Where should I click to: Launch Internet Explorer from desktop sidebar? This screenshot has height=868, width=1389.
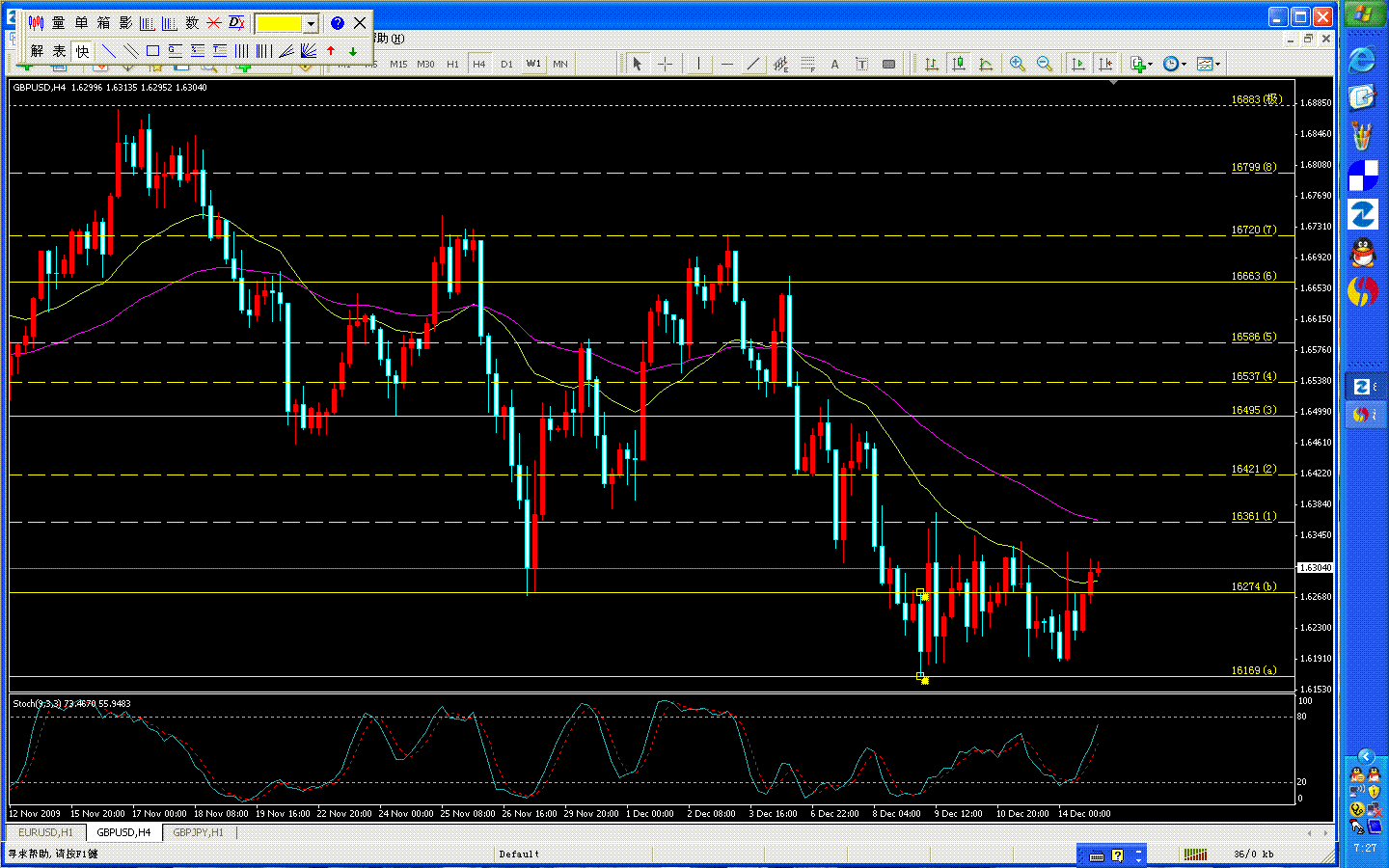pos(1362,59)
